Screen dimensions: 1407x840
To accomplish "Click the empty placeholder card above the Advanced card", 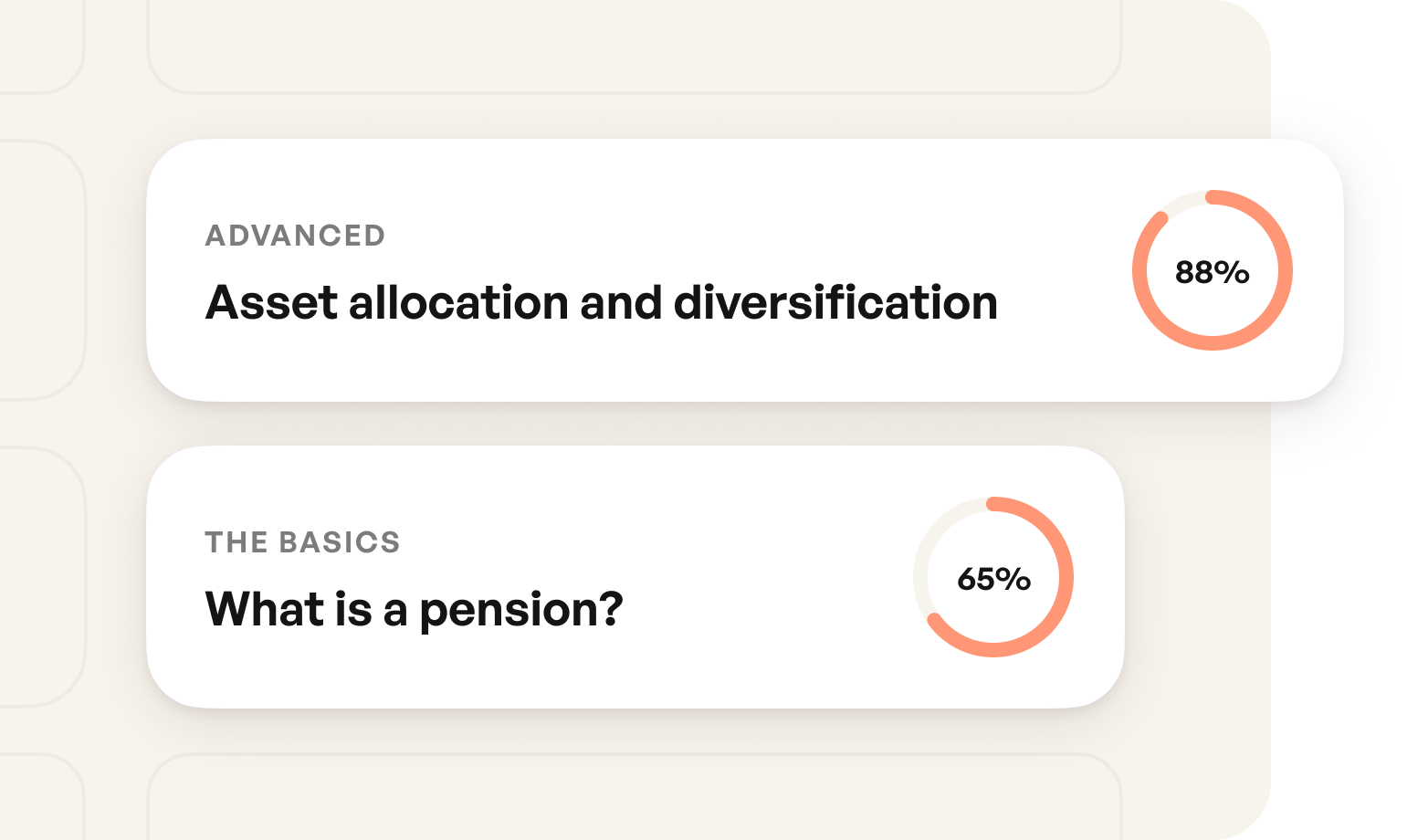I will (634, 46).
